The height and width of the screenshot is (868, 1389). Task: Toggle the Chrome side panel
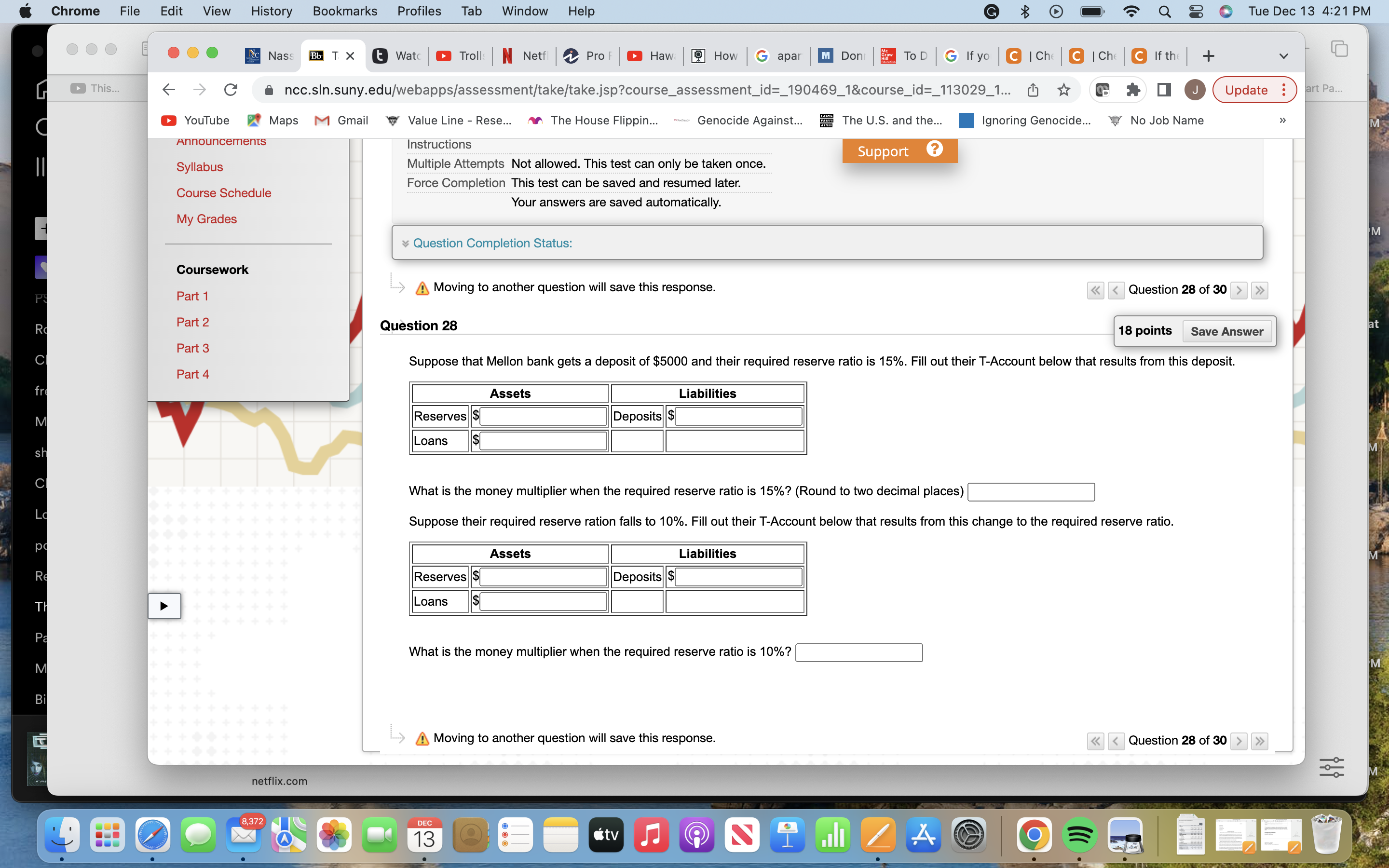click(1163, 90)
